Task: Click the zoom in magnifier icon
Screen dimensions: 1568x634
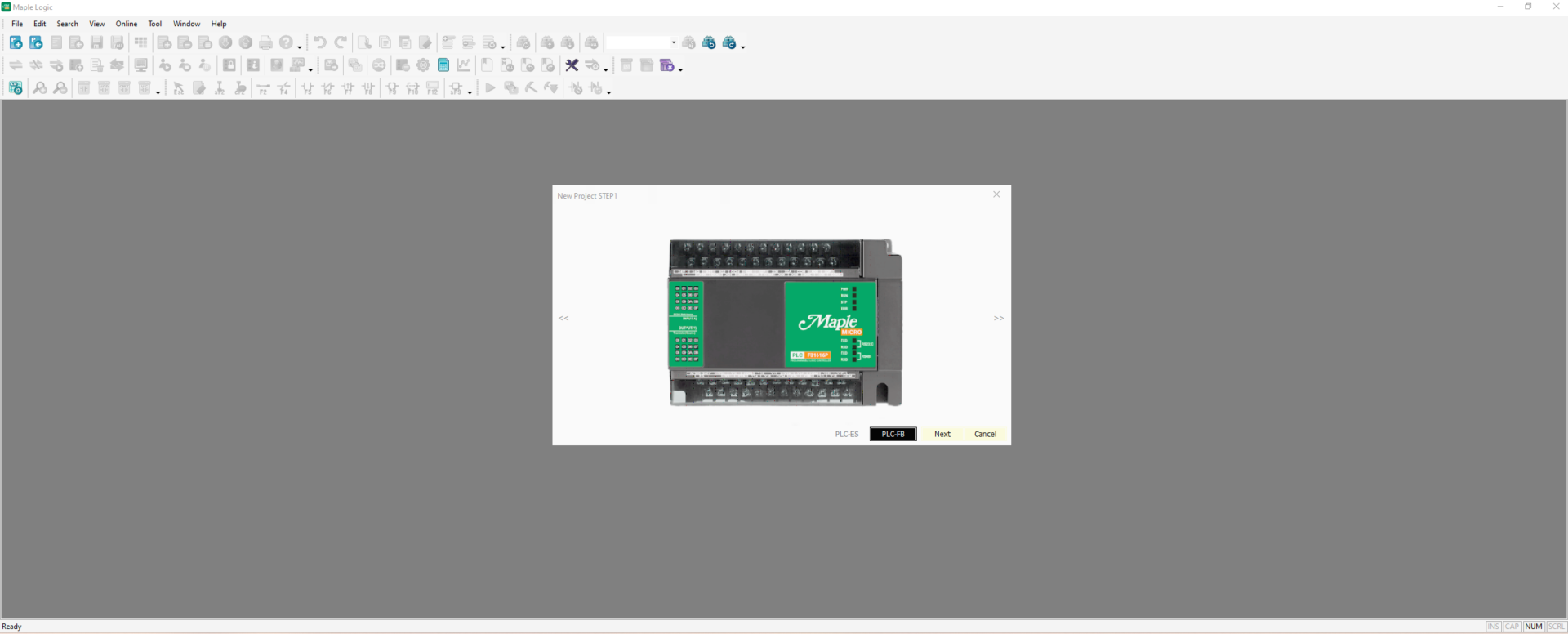Action: point(39,88)
